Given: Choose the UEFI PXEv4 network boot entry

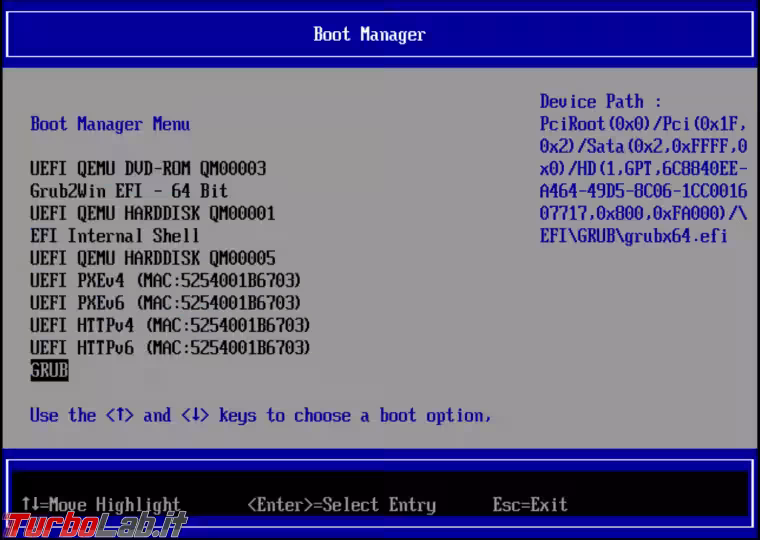Looking at the screenshot, I should [x=165, y=280].
